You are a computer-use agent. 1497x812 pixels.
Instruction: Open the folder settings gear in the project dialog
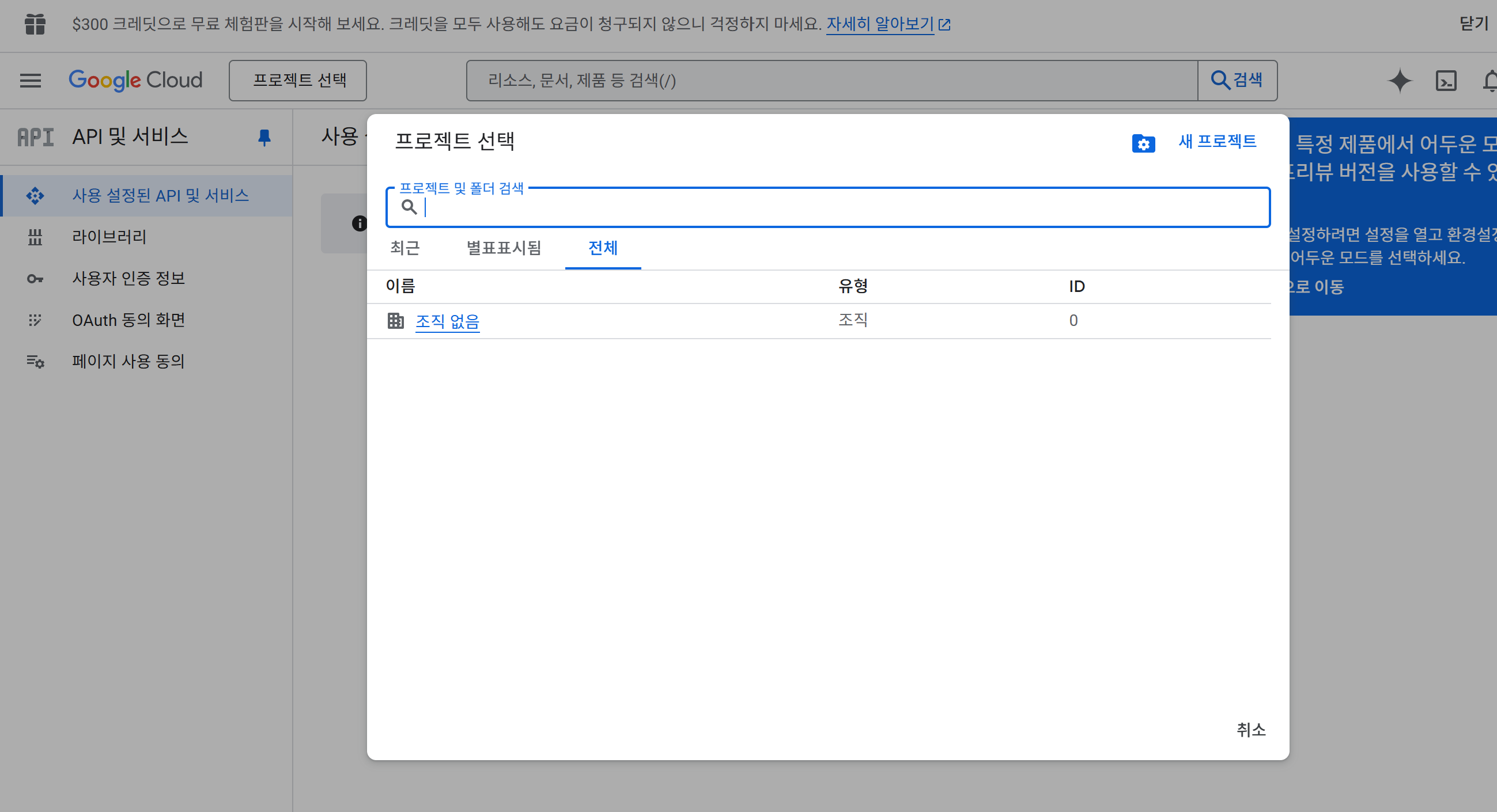(x=1143, y=143)
